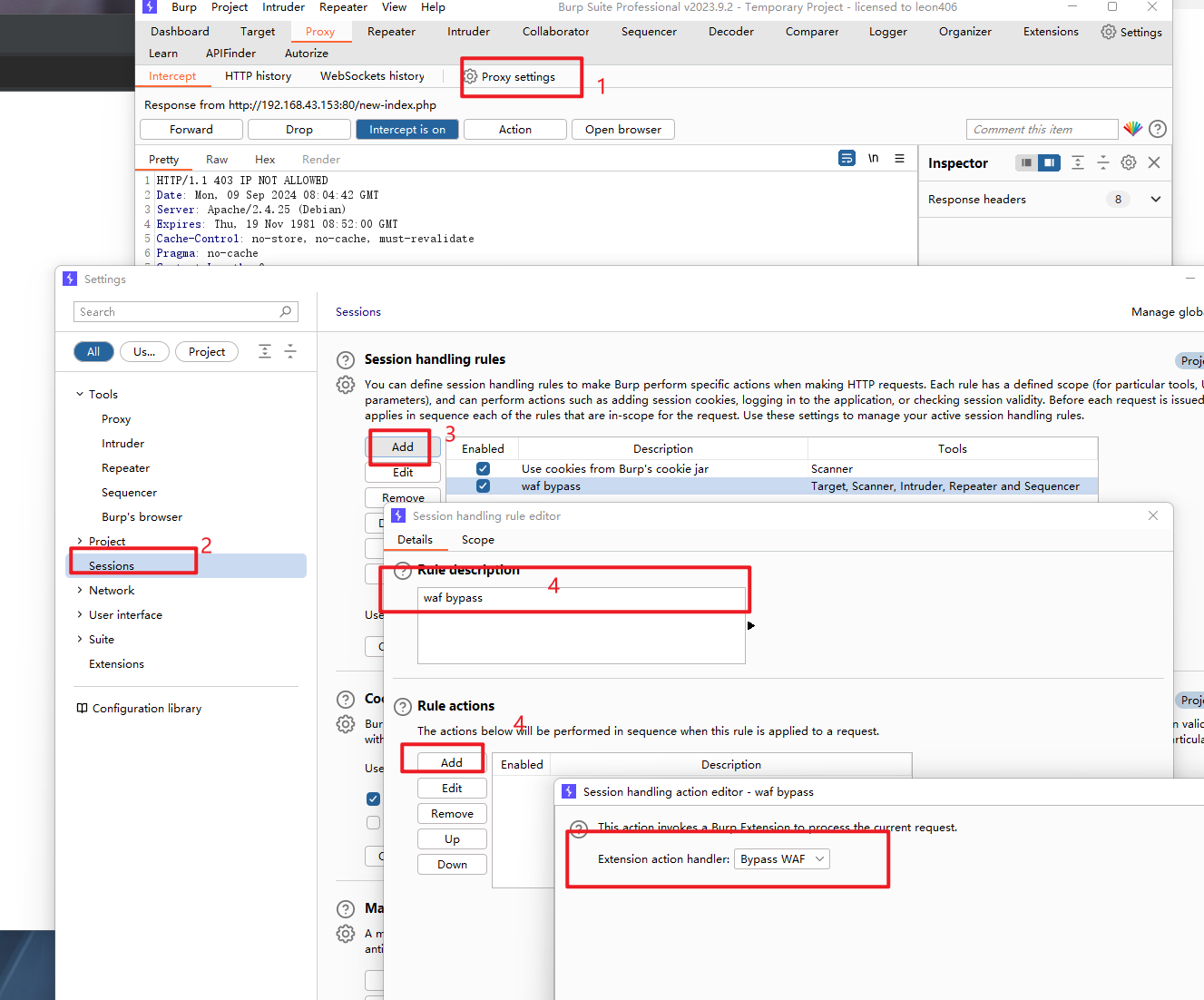Expand the User interface tree node

coord(80,614)
